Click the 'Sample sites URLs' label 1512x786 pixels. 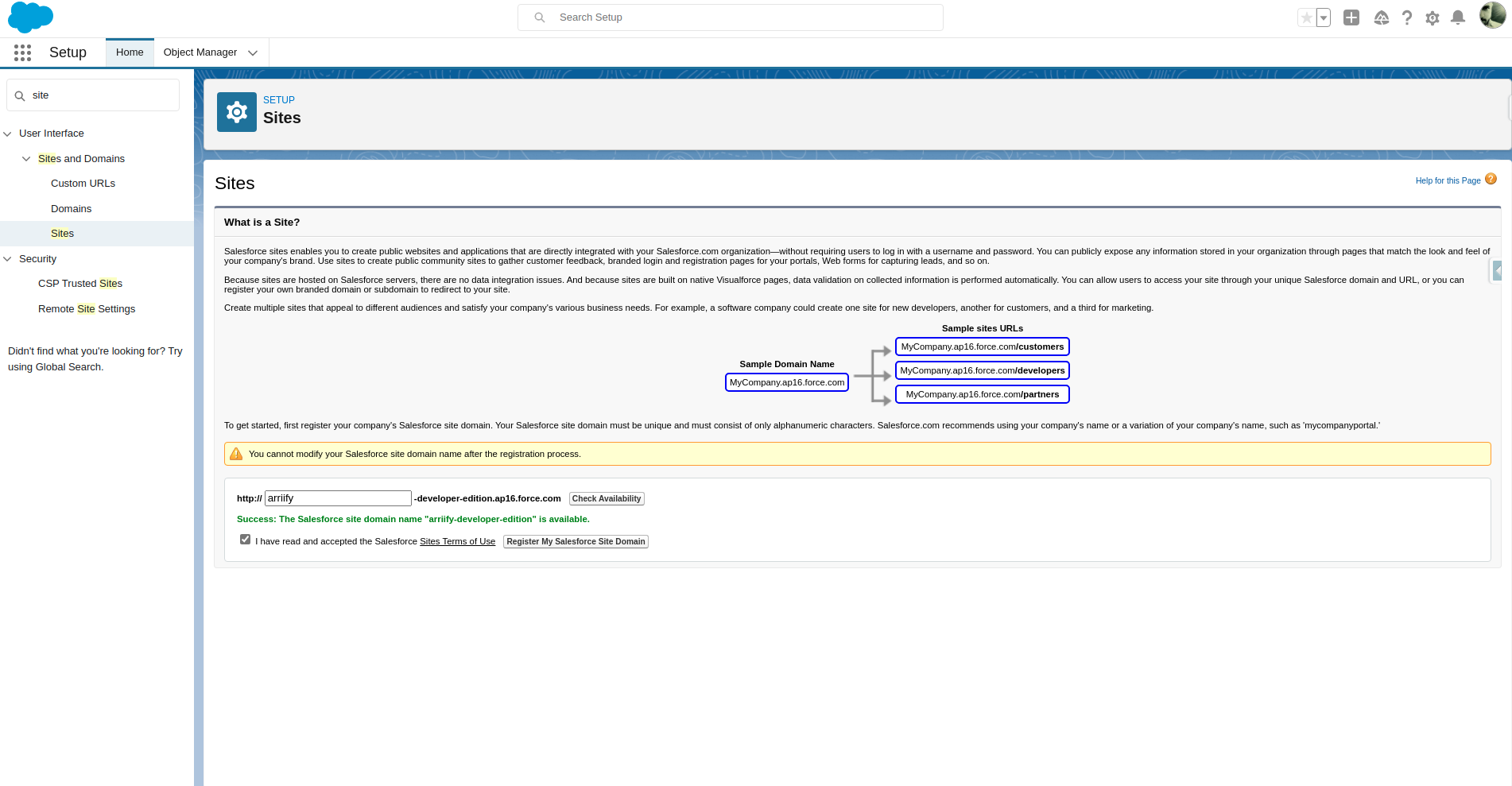tap(983, 328)
